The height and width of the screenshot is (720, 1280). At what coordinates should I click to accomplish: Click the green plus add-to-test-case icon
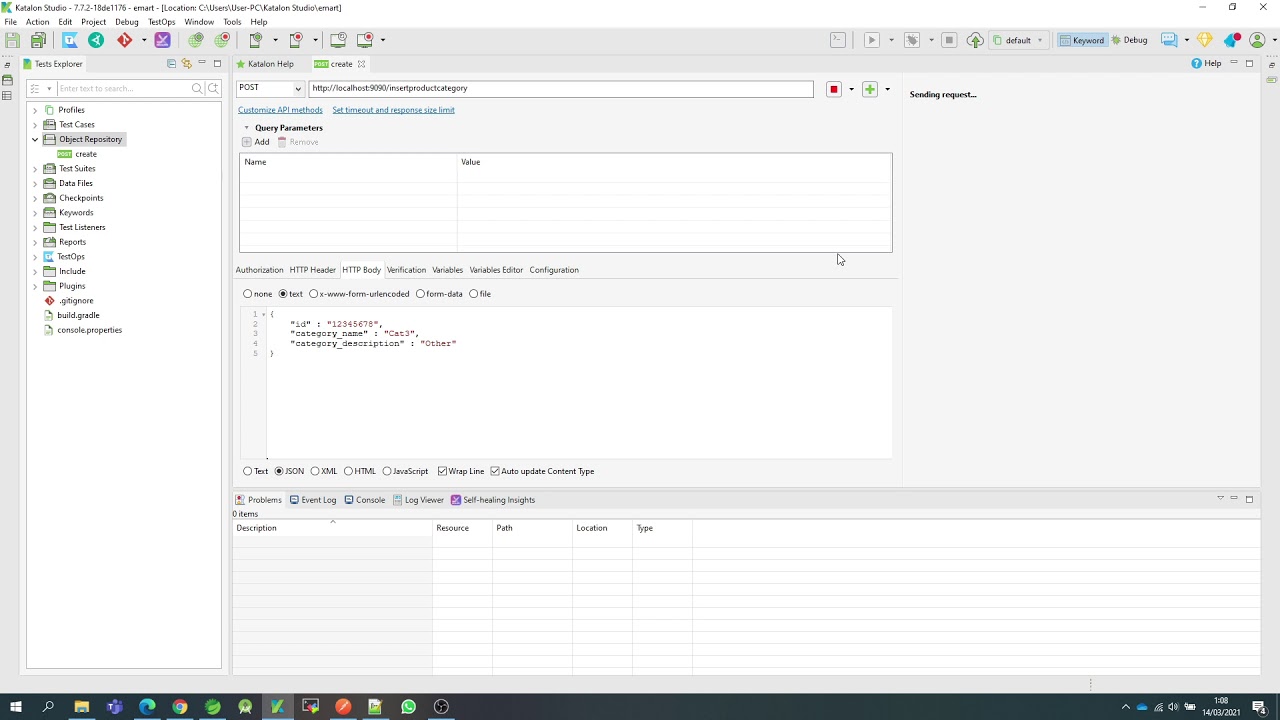coord(870,89)
